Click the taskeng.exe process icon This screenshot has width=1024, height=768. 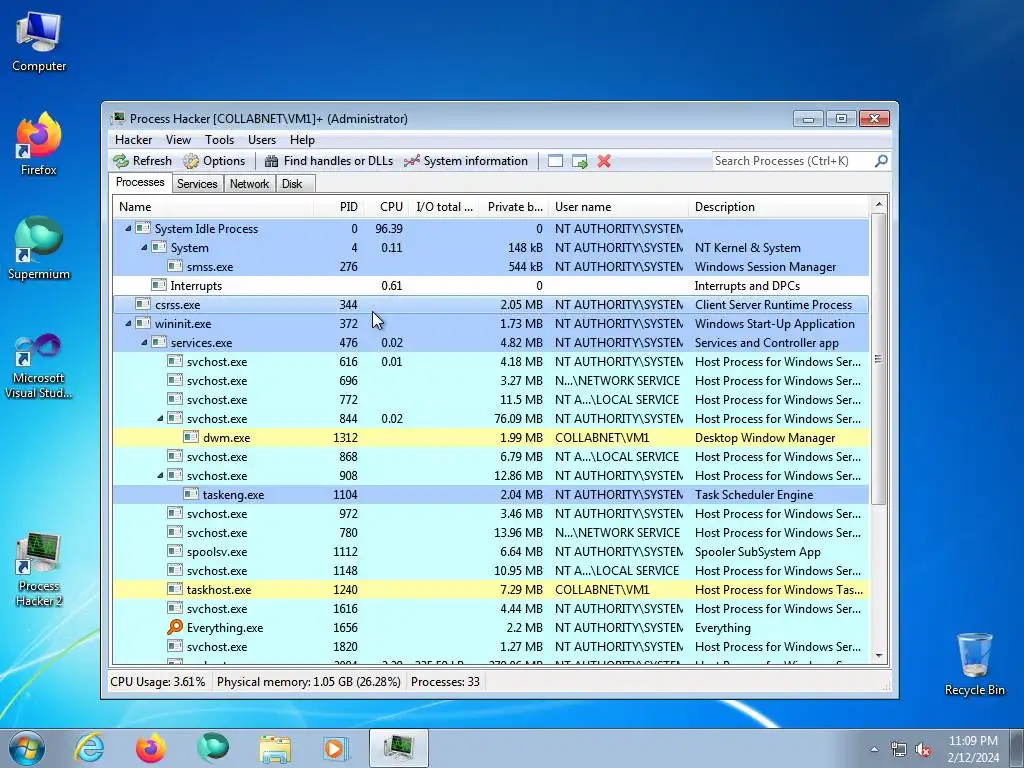(191, 494)
